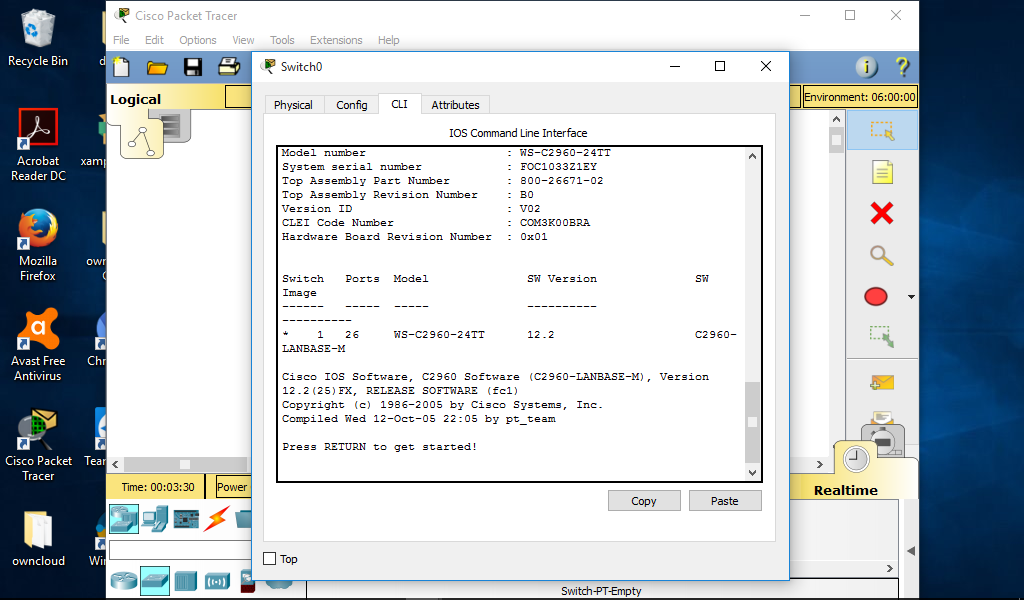Click the Environment: 06:00:00 button

point(859,97)
